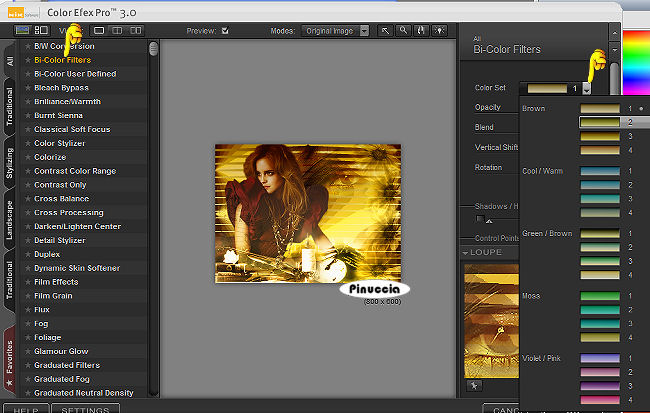Collapse the LOUPE section
The width and height of the screenshot is (650, 413).
(x=466, y=253)
